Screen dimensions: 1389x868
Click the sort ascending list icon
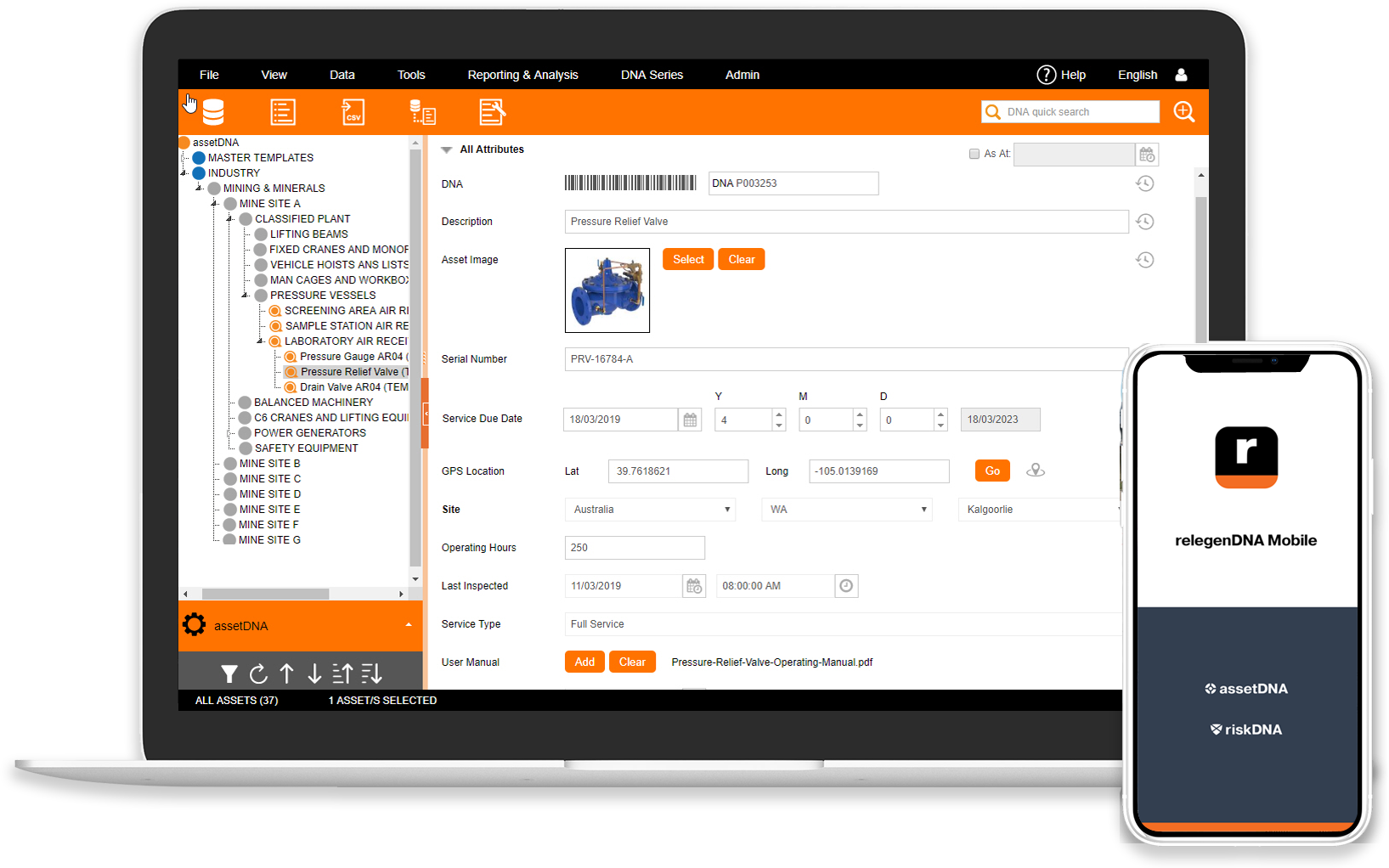(342, 674)
